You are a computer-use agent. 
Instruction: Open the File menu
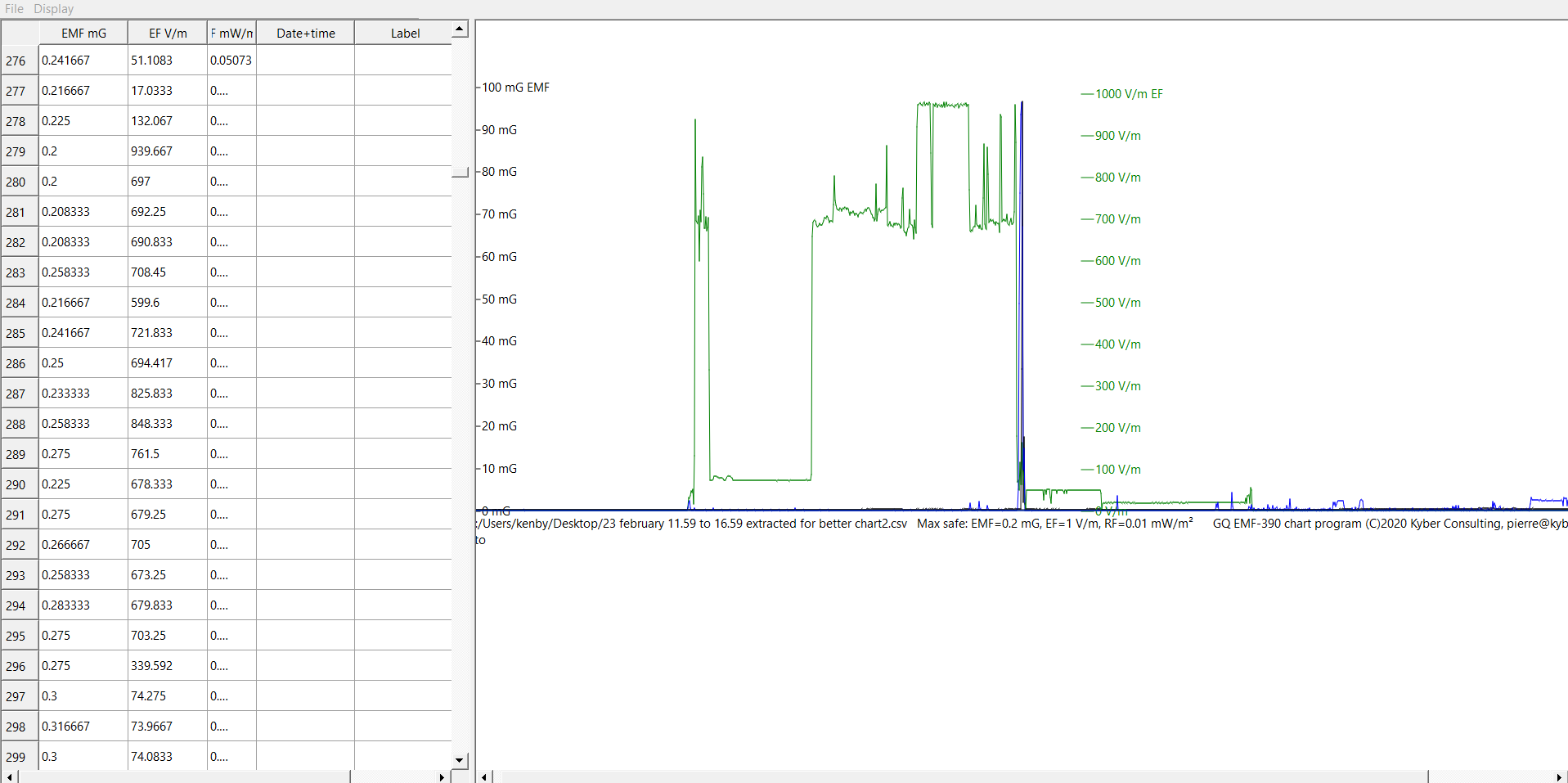pos(14,9)
